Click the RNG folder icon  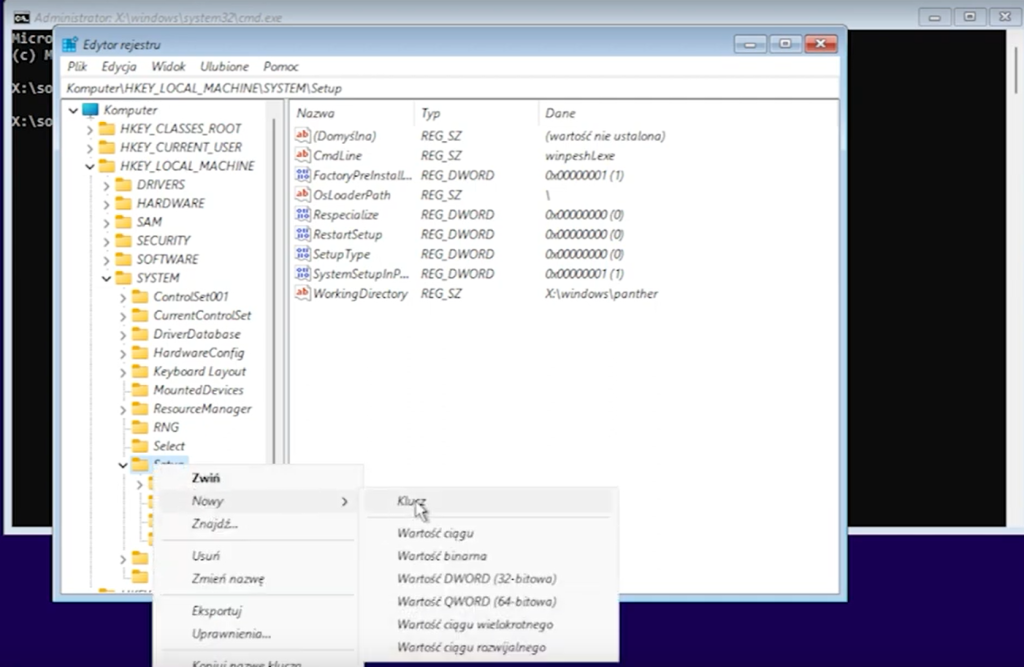click(x=140, y=427)
